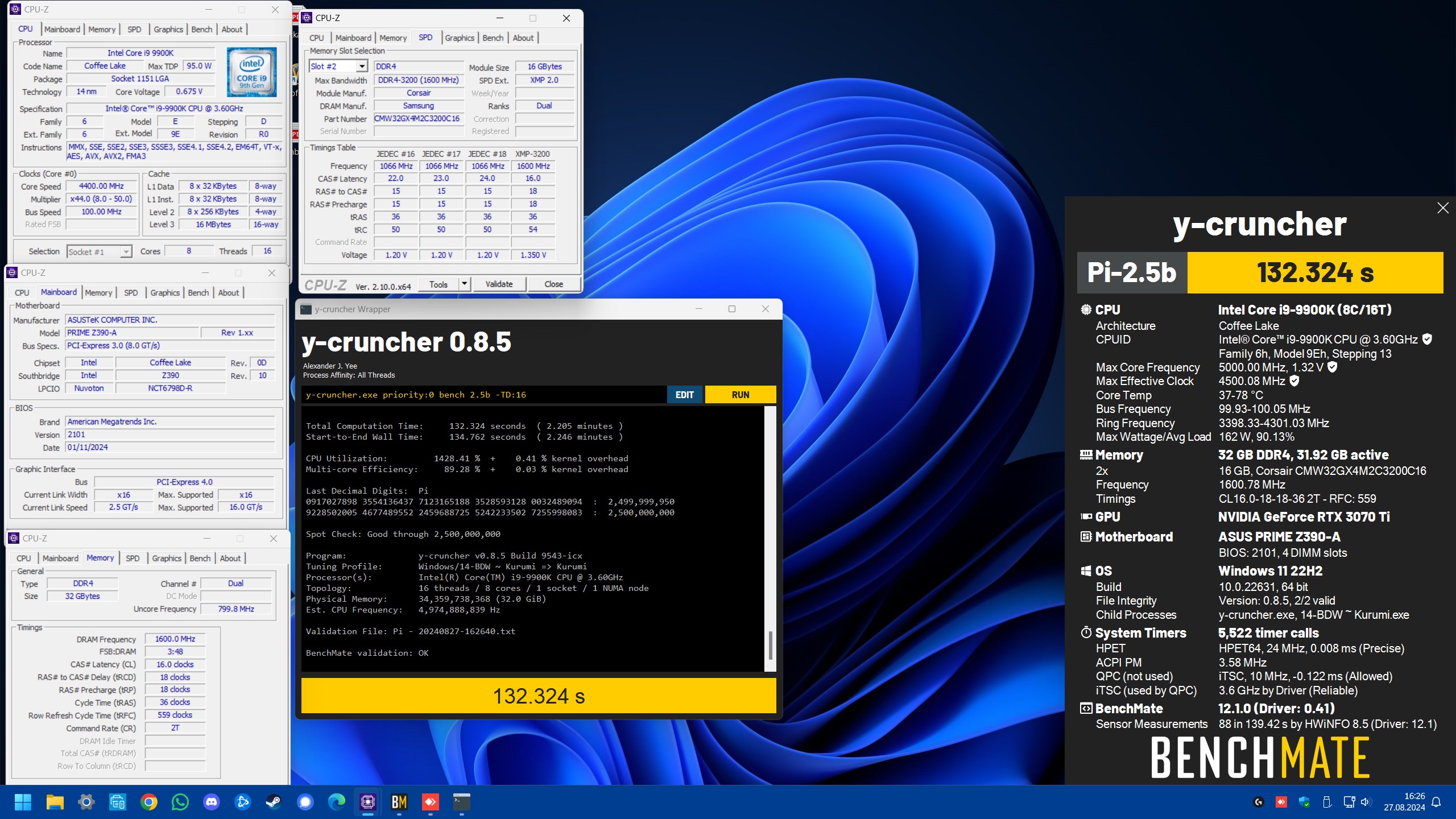This screenshot has width=1456, height=819.
Task: Click the CPU chip icon in BenchMate panel
Action: click(1086, 310)
